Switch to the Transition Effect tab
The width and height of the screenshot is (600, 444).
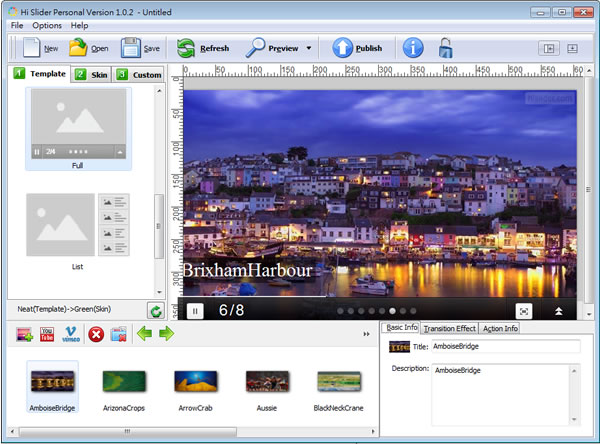tap(449, 329)
